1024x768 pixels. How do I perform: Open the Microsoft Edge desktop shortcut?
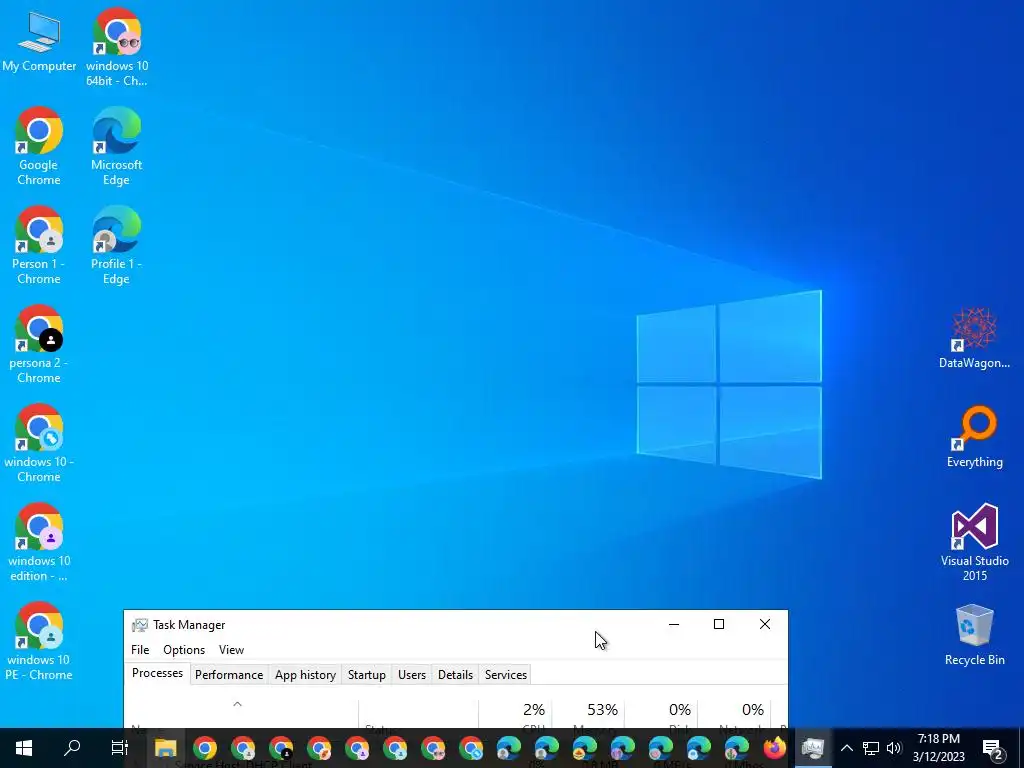click(x=116, y=146)
